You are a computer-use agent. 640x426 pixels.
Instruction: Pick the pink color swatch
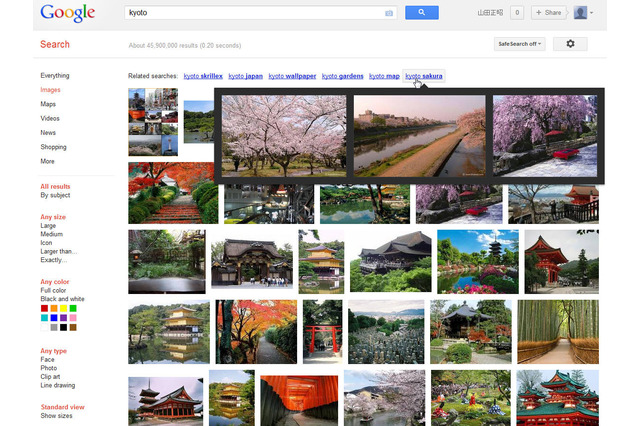tap(73, 318)
